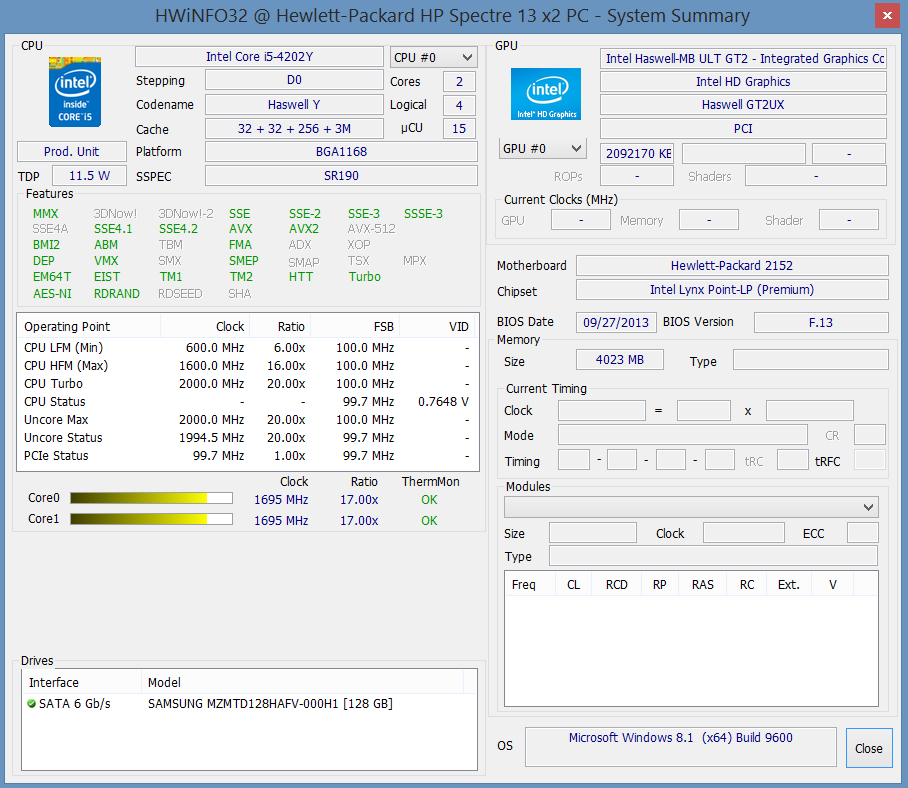Select the CPU LFM (Min) row
Image resolution: width=908 pixels, height=788 pixels.
(x=247, y=347)
